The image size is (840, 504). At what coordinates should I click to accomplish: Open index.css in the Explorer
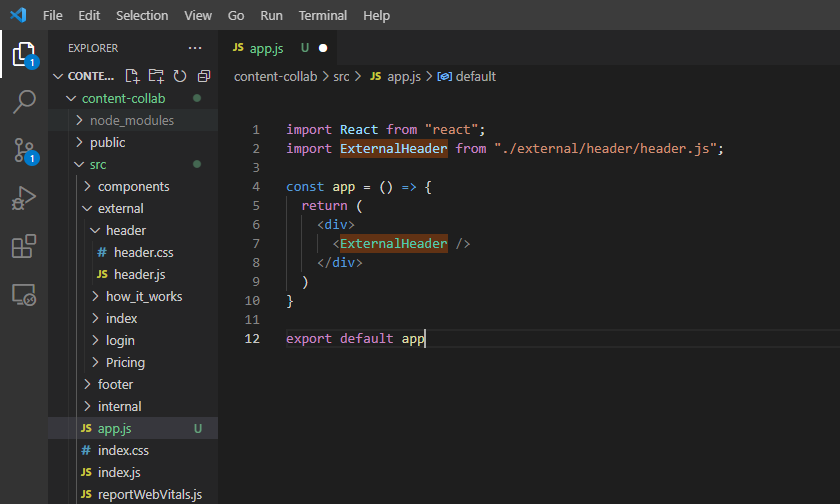click(x=123, y=450)
